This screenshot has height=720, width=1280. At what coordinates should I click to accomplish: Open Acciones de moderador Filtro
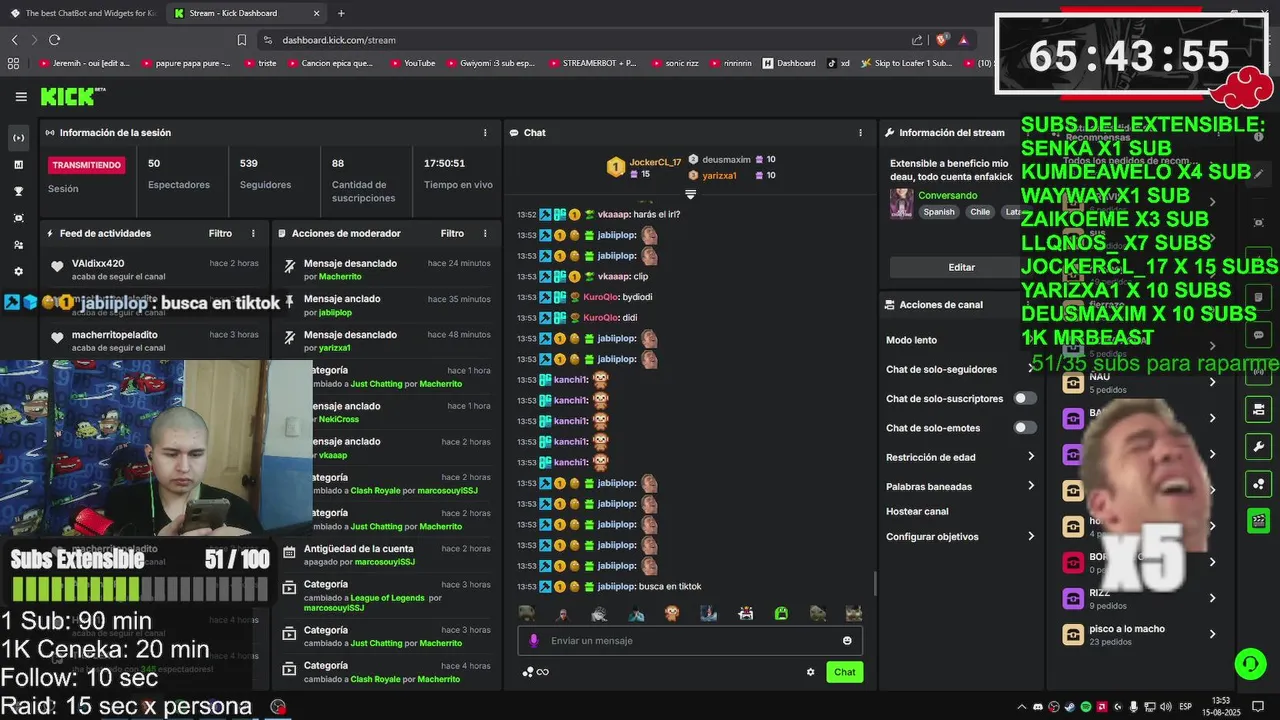452,233
